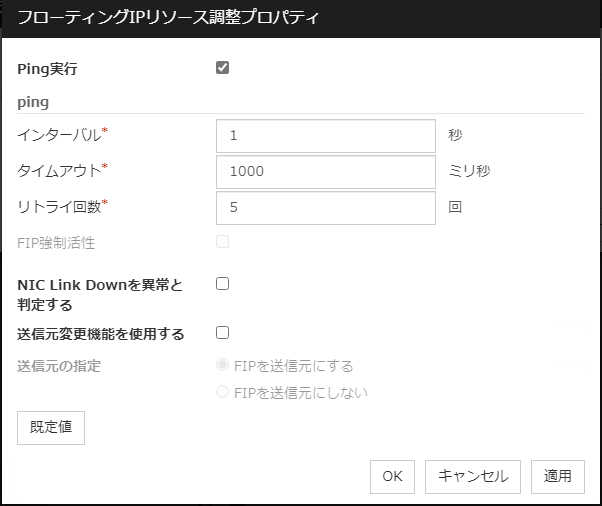This screenshot has height=506, width=602.
Task: Uncheck the Ping実行 checkbox
Action: pos(222,68)
